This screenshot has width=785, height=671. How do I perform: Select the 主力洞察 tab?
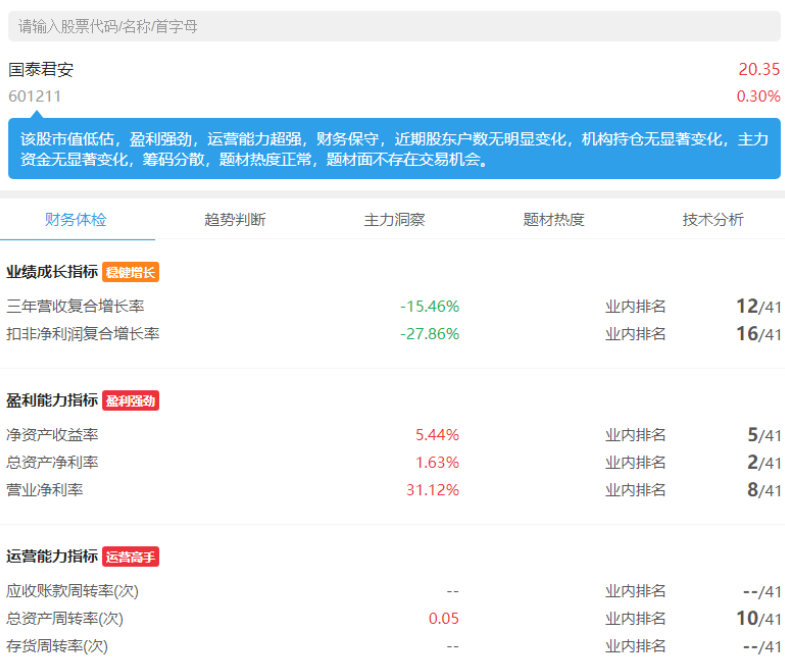[x=394, y=220]
